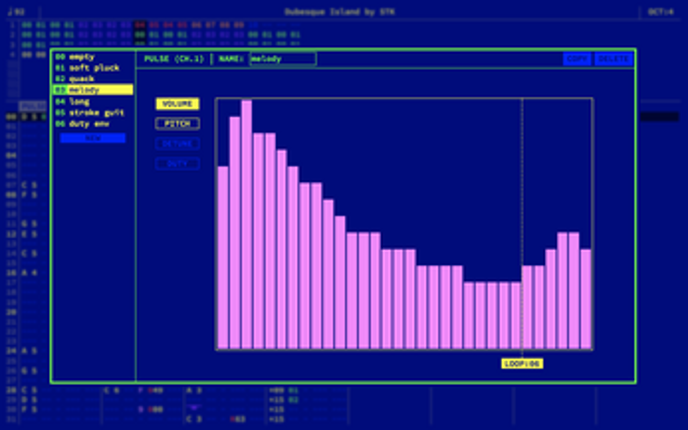
Task: Click the NAME field containing 'melody'
Action: [x=282, y=59]
